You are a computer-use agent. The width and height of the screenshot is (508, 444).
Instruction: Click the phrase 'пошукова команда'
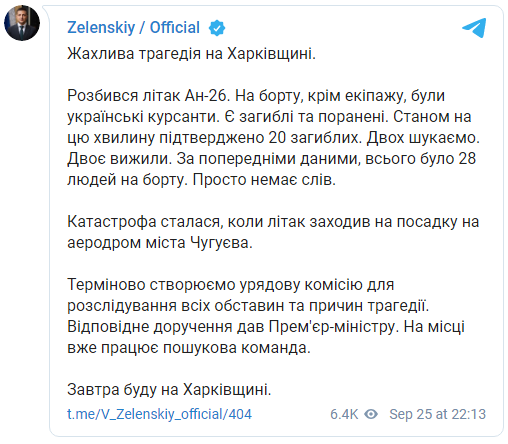(x=237, y=348)
